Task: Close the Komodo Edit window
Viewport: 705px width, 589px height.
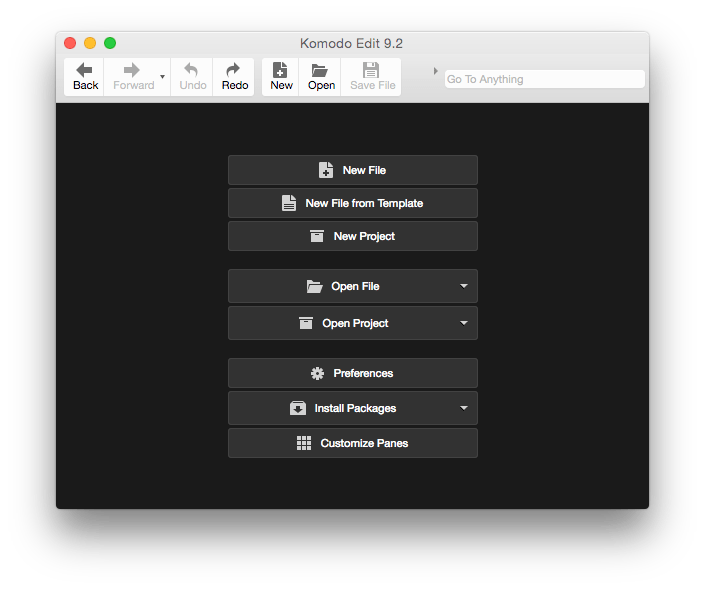Action: pyautogui.click(x=70, y=43)
